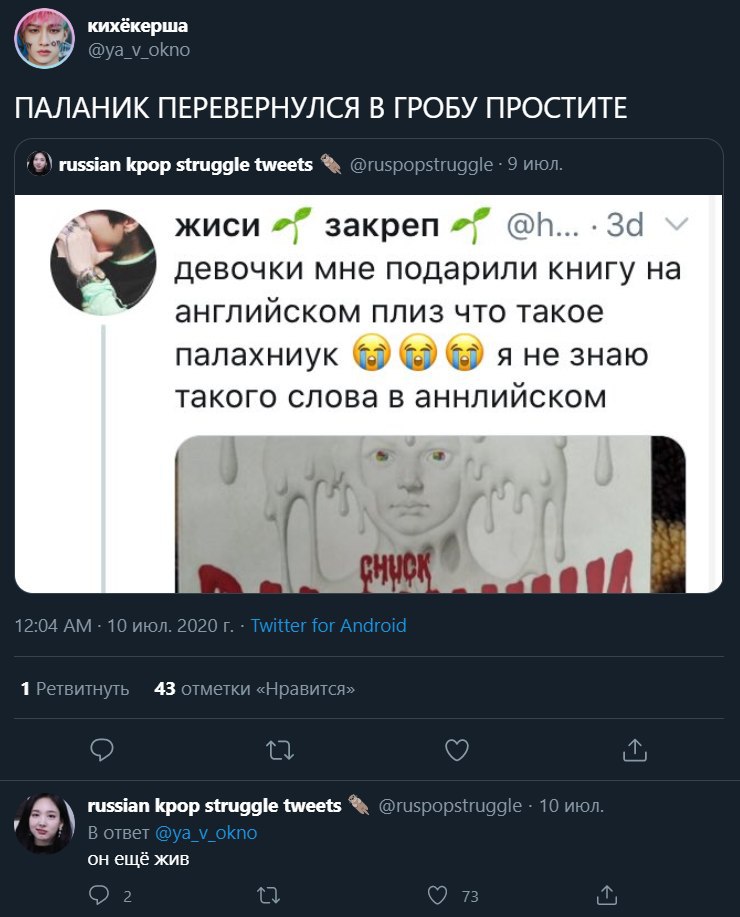Share the main tweet via upload icon
740x917 pixels.
pos(635,750)
